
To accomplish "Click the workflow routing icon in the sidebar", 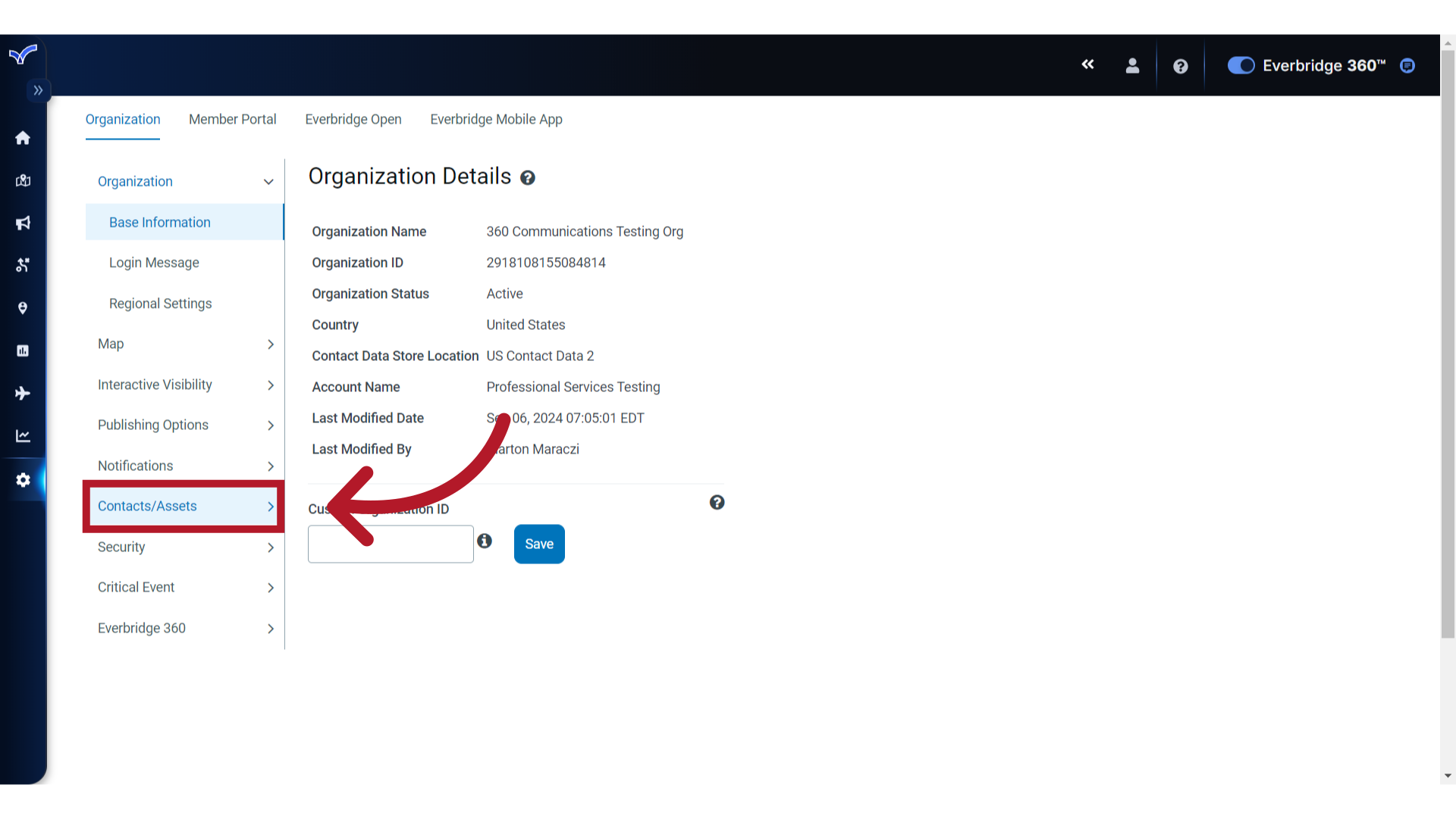I will 23,265.
